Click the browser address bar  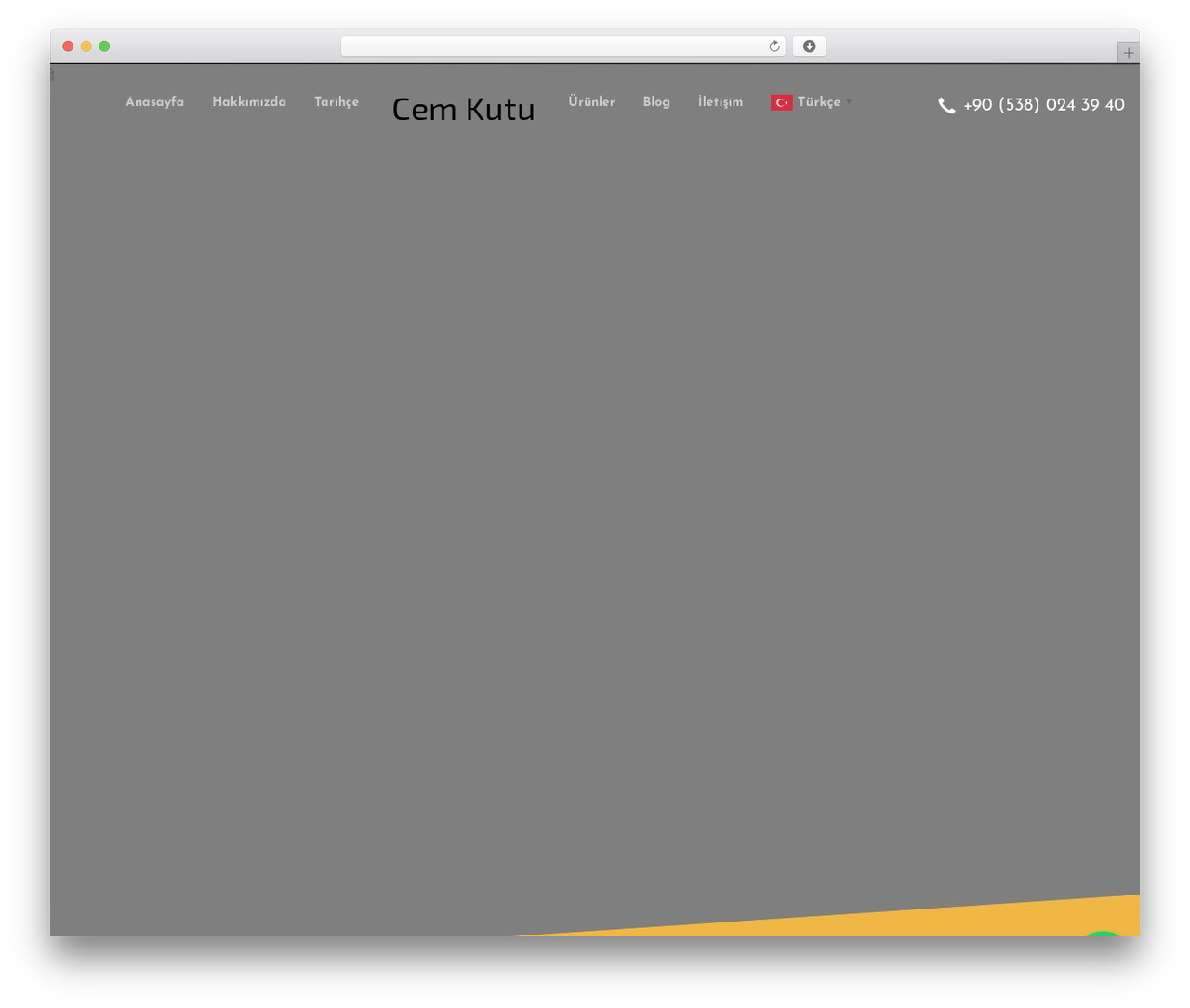coord(562,46)
